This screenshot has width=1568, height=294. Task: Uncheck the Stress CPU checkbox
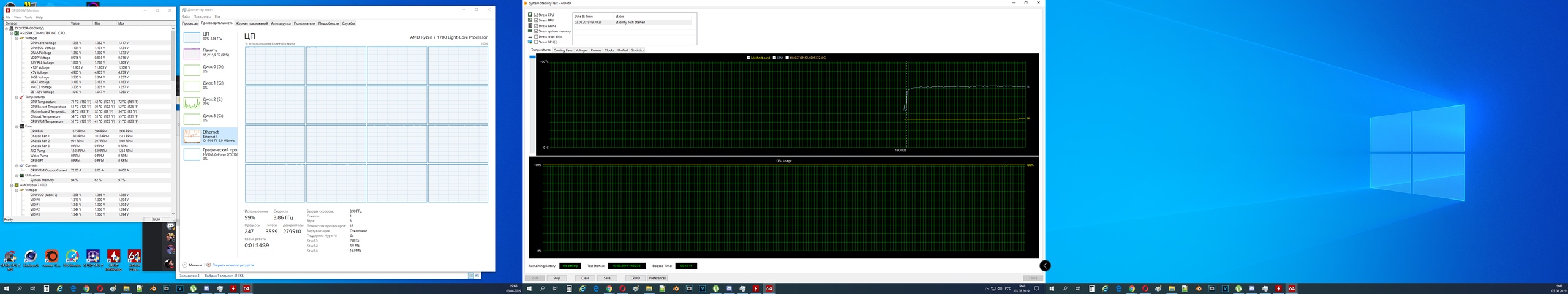point(536,15)
